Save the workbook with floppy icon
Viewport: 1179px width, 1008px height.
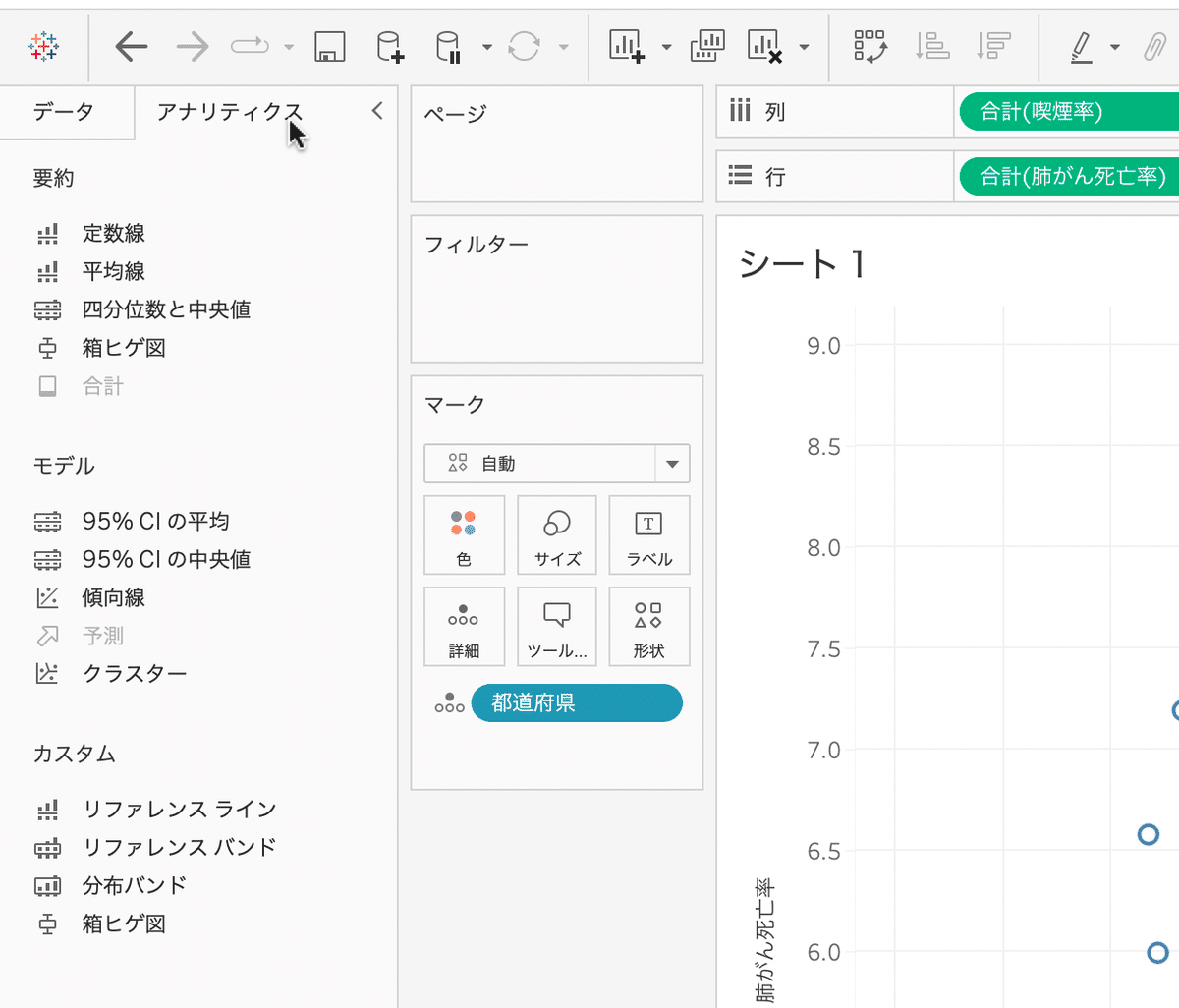pyautogui.click(x=330, y=46)
